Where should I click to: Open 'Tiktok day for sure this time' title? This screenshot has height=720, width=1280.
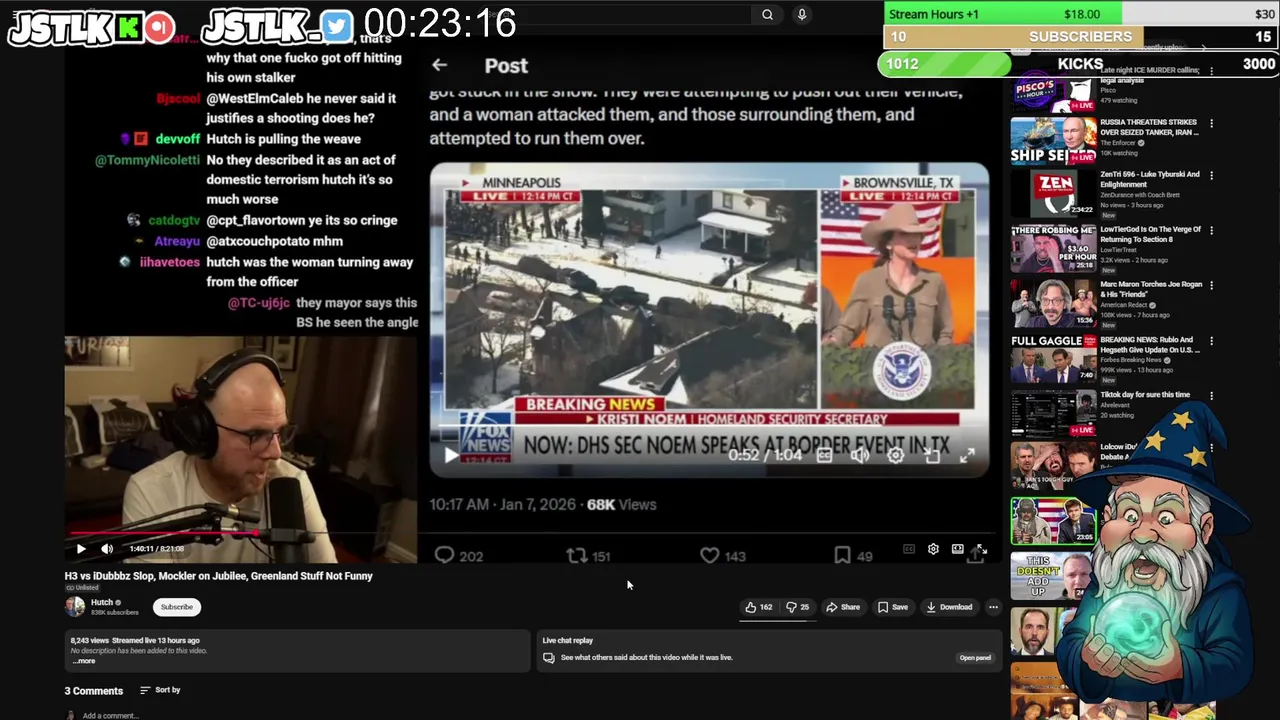point(1145,395)
